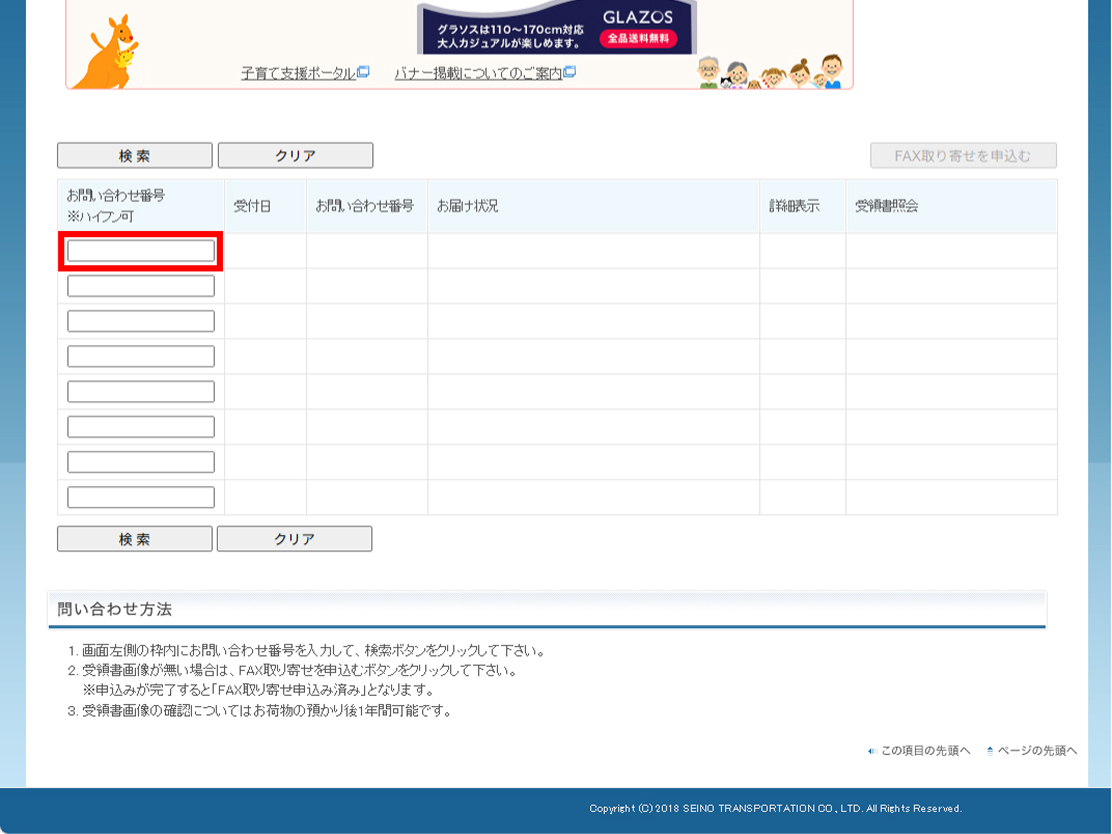Focus the last inquiry number input field
This screenshot has height=834, width=1112.
141,497
